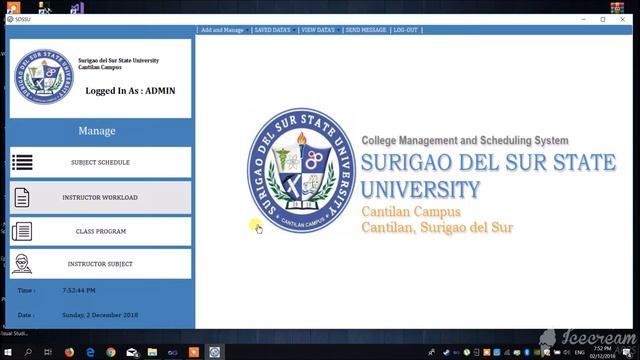Image resolution: width=640 pixels, height=360 pixels.
Task: Open the SUBJECT SCHEDULE section
Action: coord(100,162)
